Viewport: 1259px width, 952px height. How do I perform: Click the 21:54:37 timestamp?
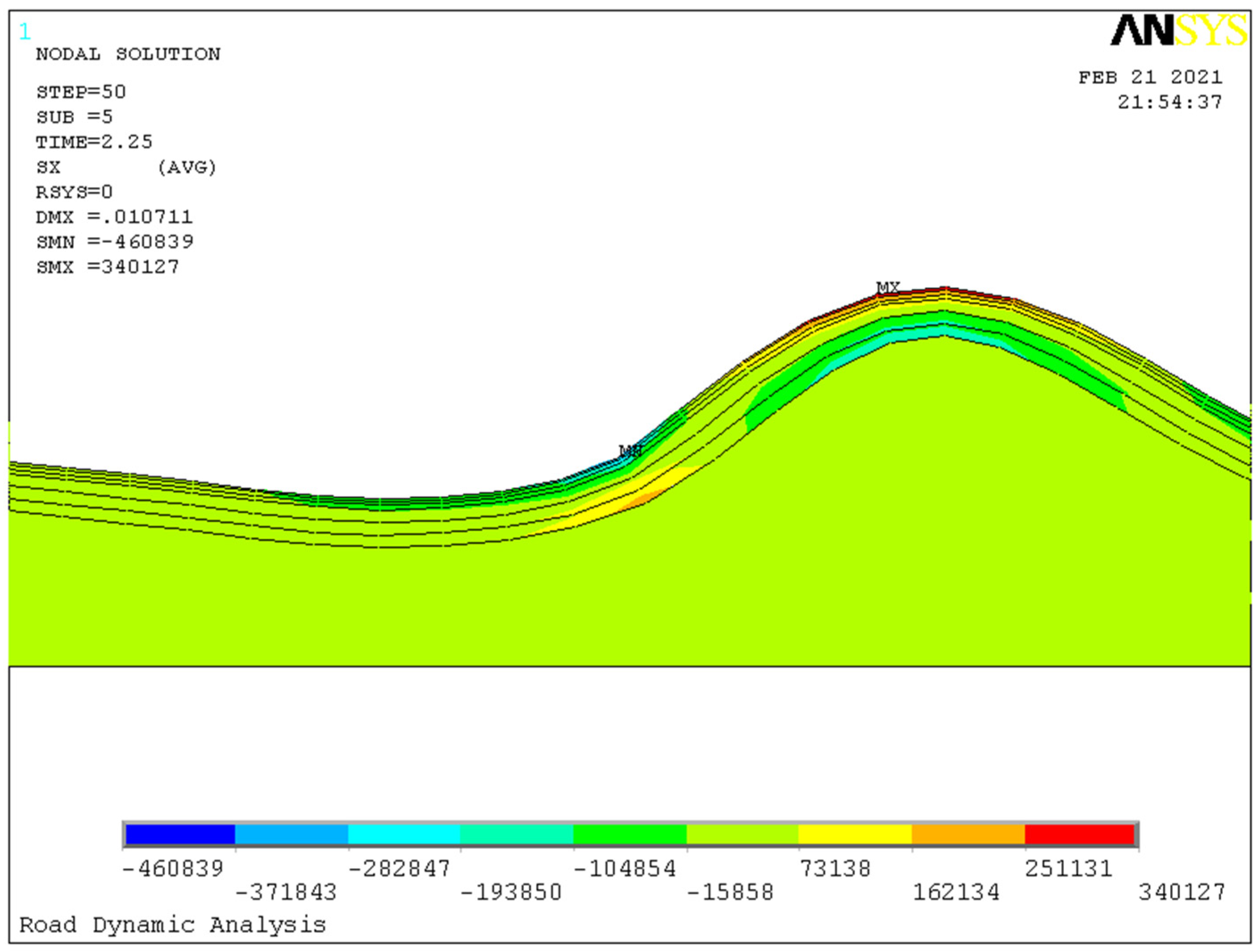click(1170, 102)
